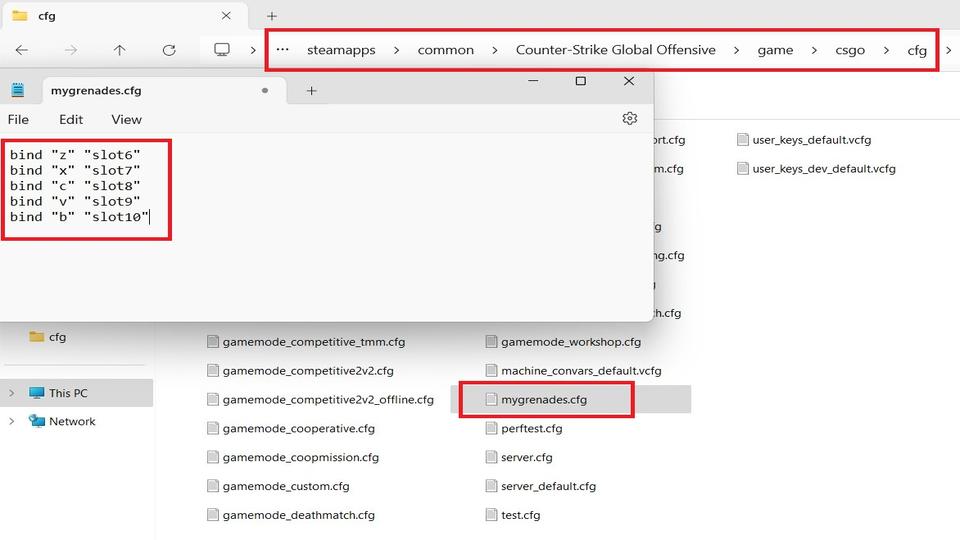The height and width of the screenshot is (540, 960).
Task: Click file icon beside user_keys_default.vcfg
Action: [x=743, y=140]
